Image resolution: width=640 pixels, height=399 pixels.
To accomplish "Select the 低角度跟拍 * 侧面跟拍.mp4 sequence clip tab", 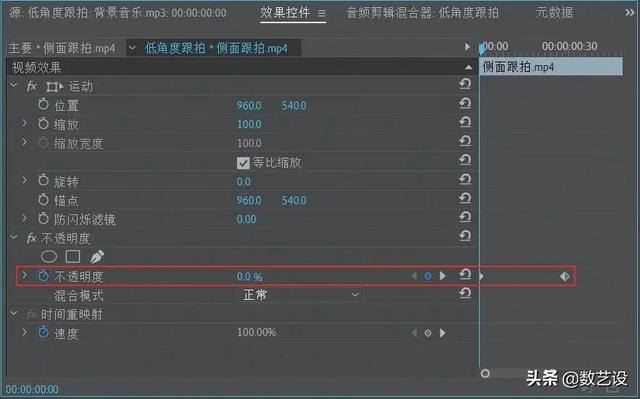I will pyautogui.click(x=216, y=48).
